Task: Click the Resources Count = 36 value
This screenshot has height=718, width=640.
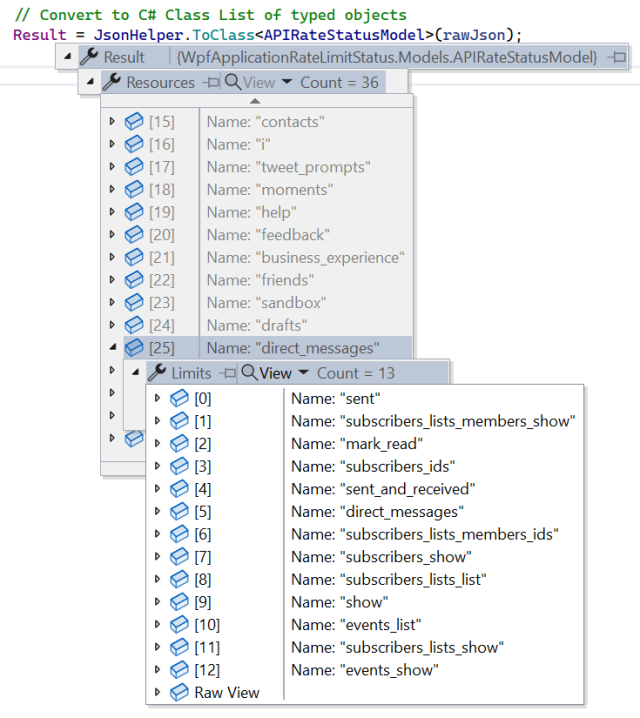Action: tap(340, 82)
